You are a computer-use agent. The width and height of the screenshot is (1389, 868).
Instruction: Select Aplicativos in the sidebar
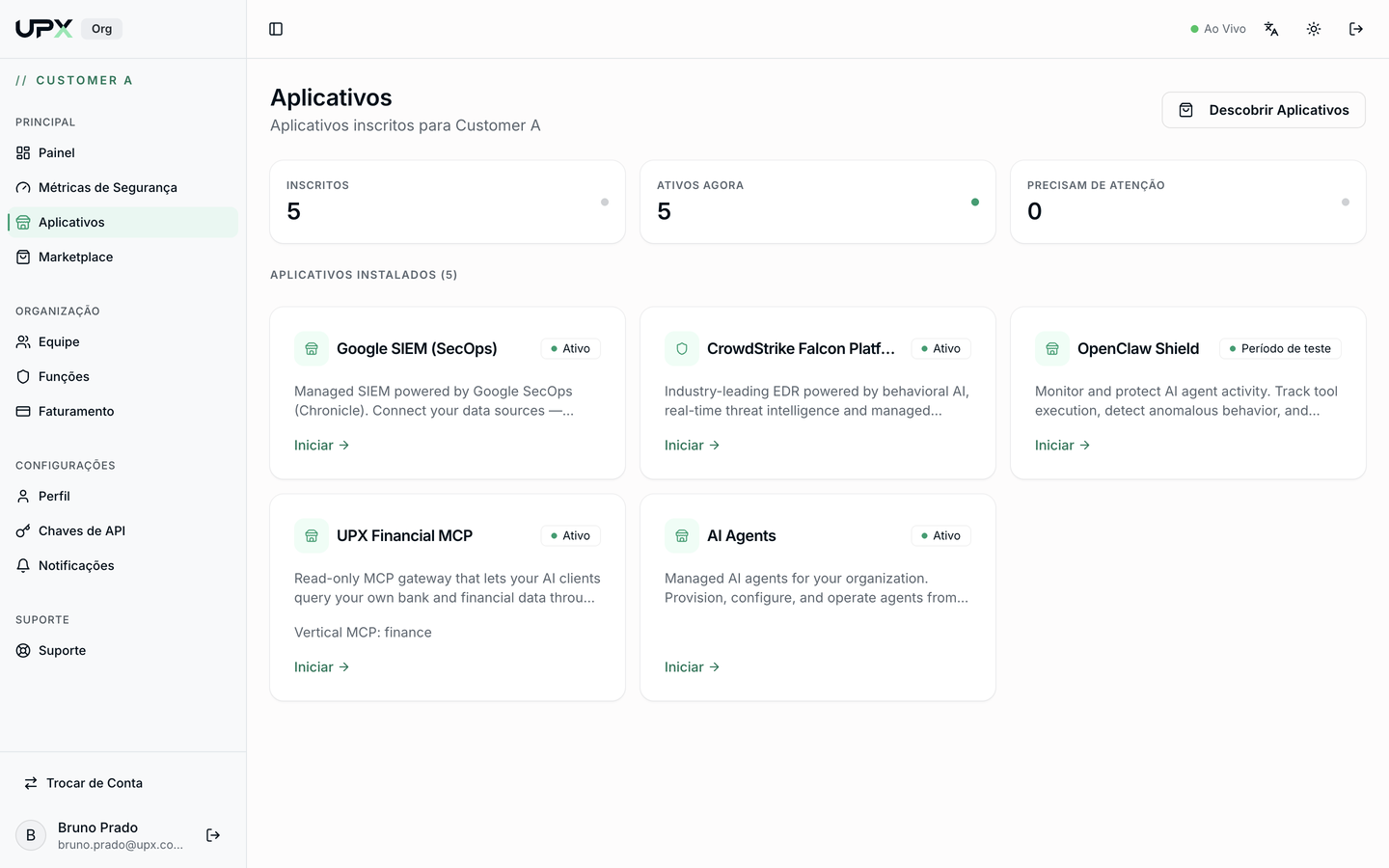(123, 222)
